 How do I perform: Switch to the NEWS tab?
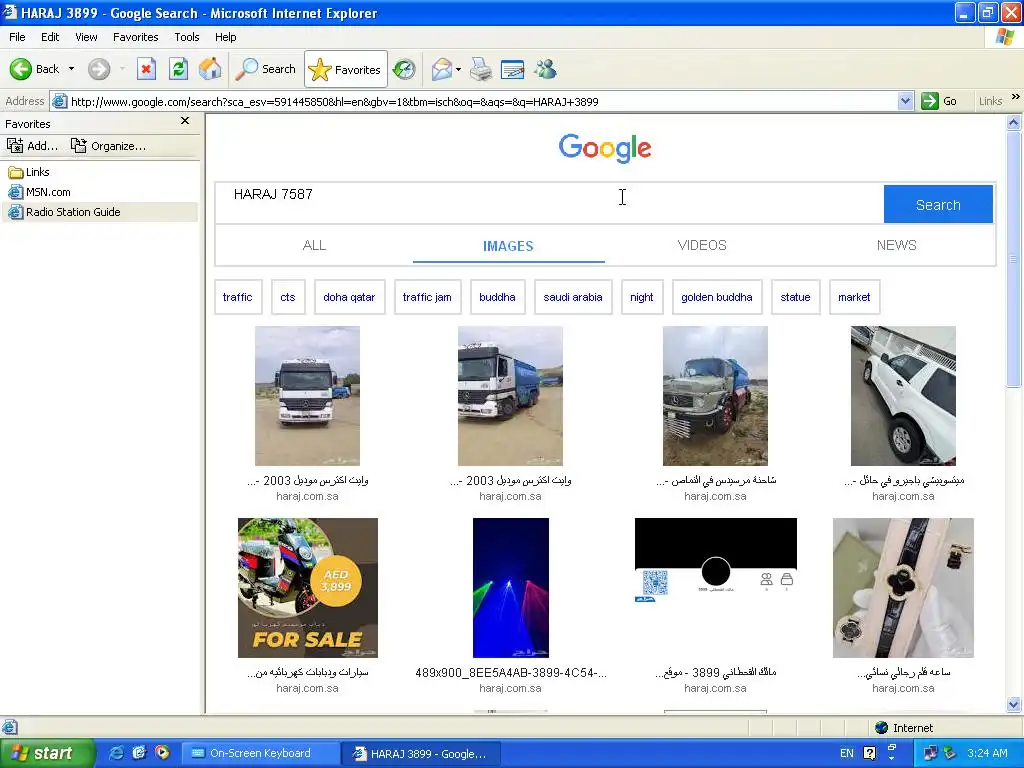click(897, 246)
